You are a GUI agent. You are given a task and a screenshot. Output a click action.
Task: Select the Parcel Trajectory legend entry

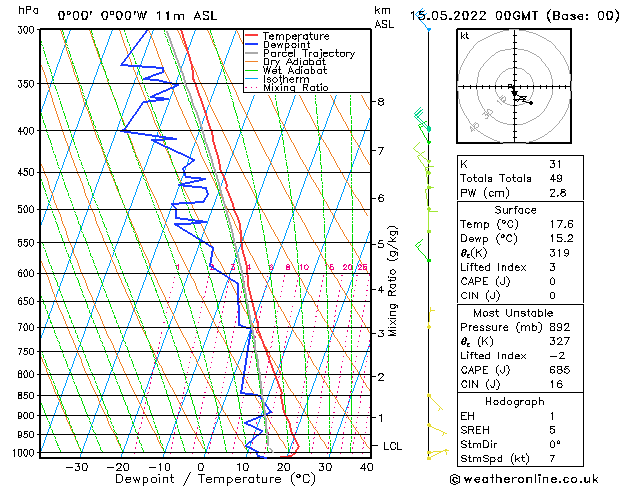pos(308,54)
